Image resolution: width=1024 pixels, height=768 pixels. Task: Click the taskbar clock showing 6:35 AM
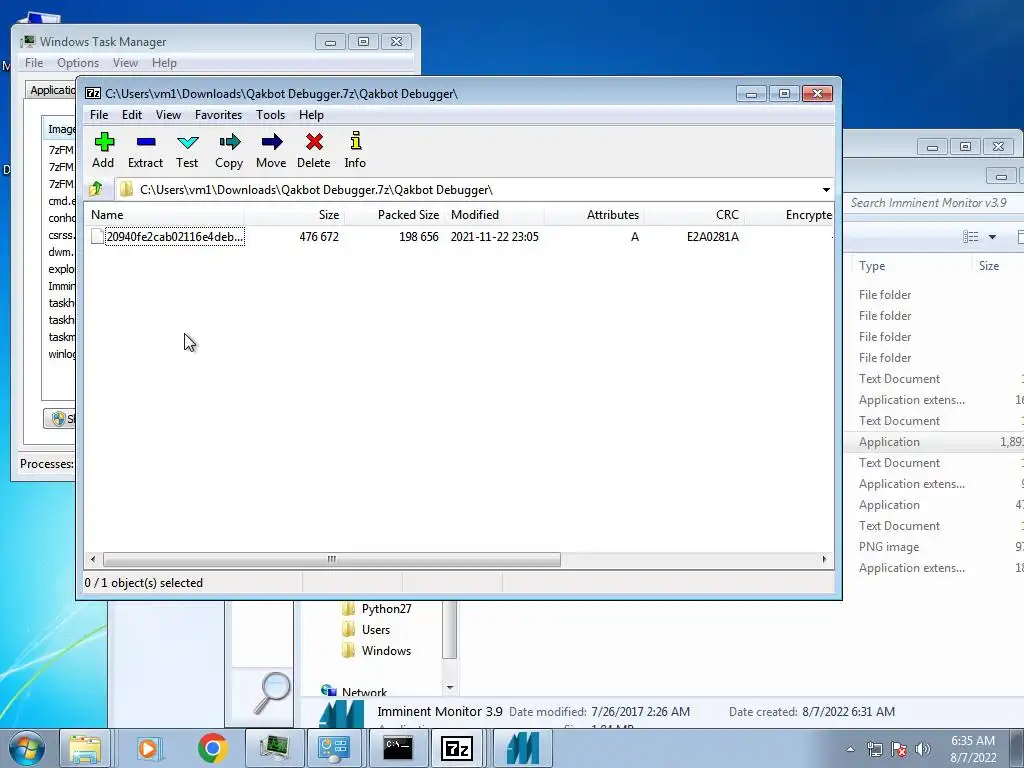973,749
